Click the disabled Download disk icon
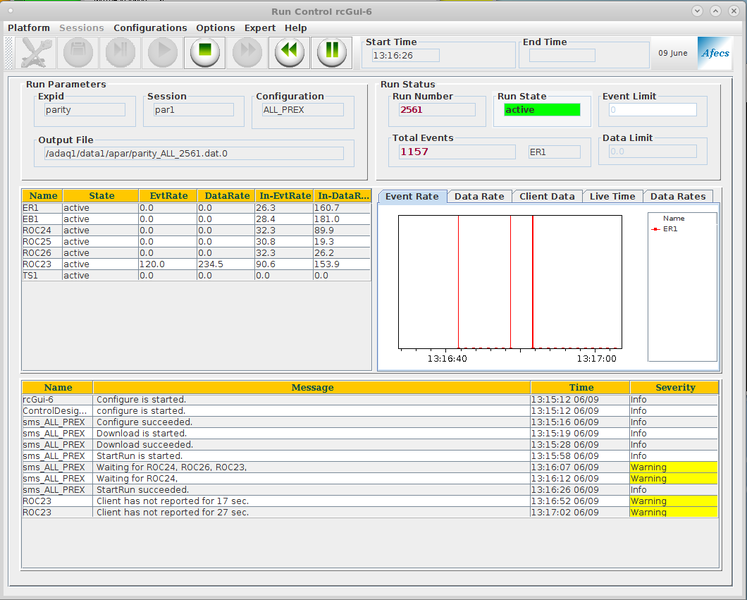 [x=78, y=52]
